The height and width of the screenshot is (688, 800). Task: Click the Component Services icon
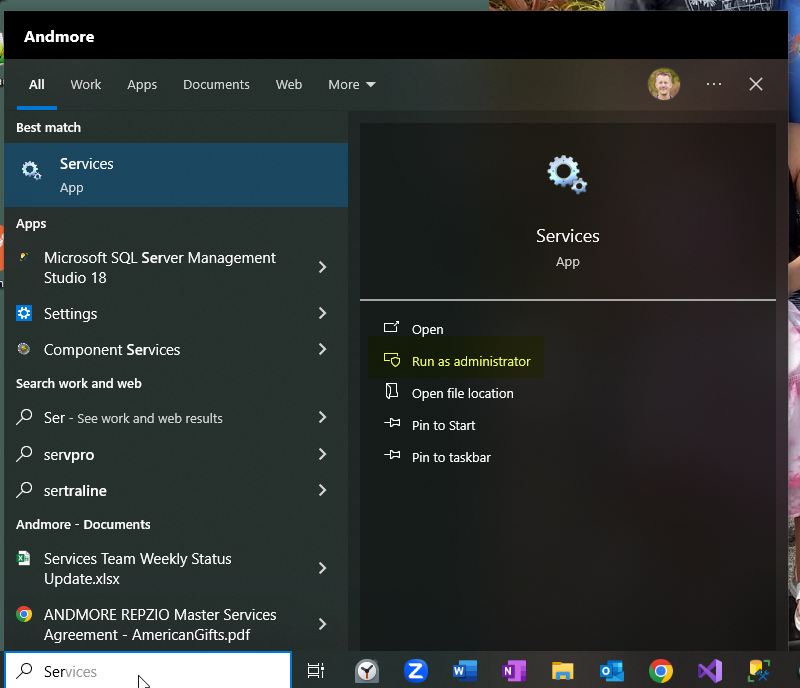(23, 349)
